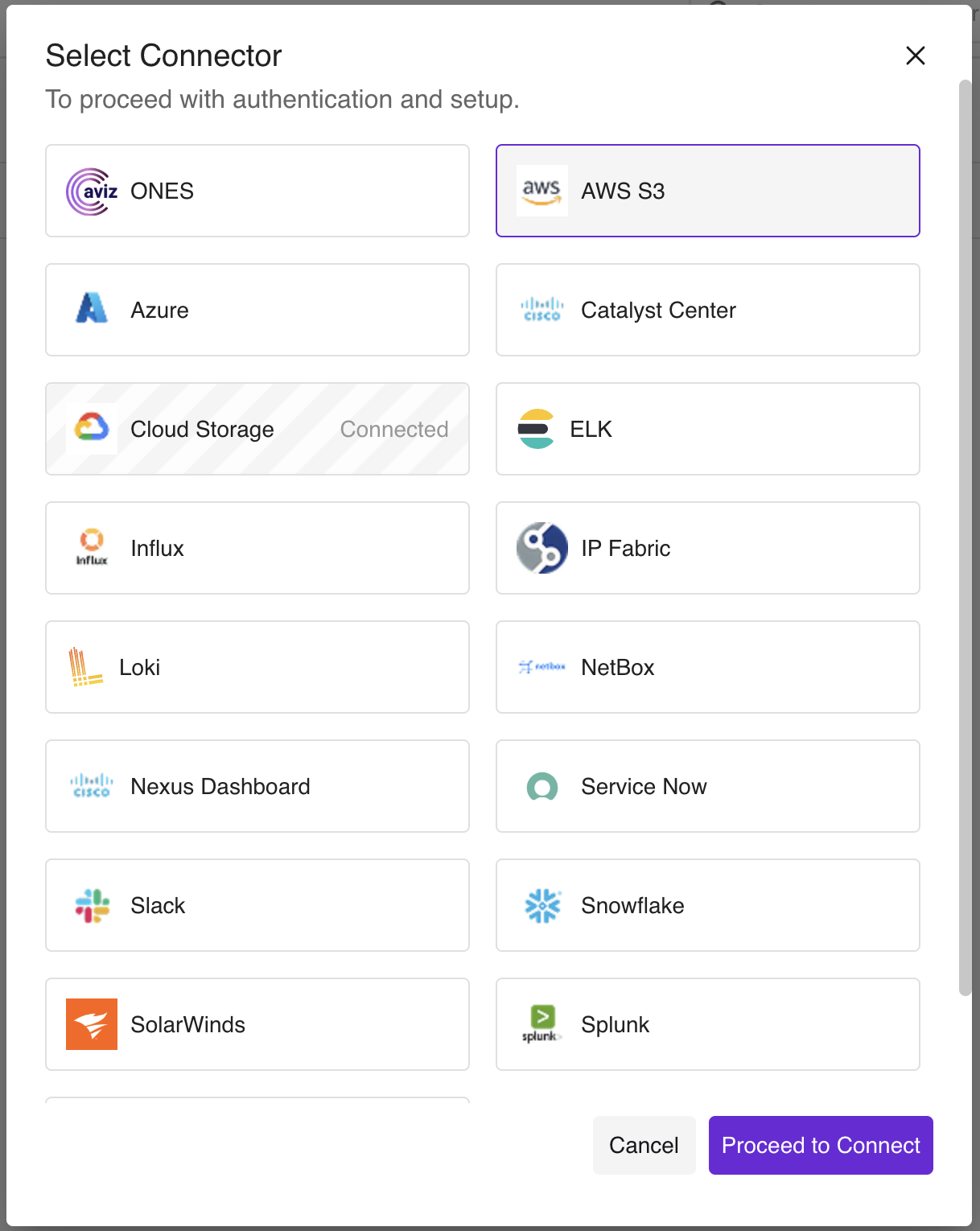Close the Select Connector dialog
The height and width of the screenshot is (1231, 980).
click(x=915, y=56)
